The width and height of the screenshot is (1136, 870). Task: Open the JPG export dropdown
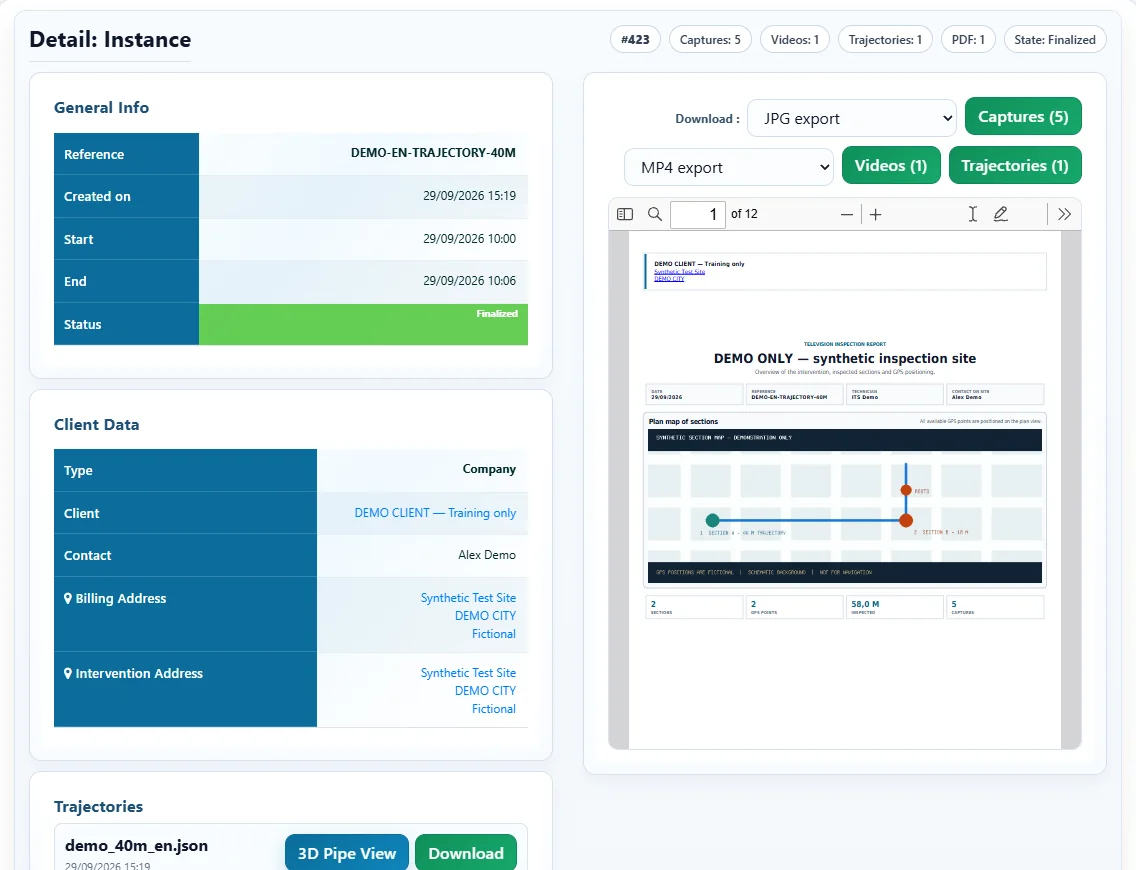click(x=852, y=118)
